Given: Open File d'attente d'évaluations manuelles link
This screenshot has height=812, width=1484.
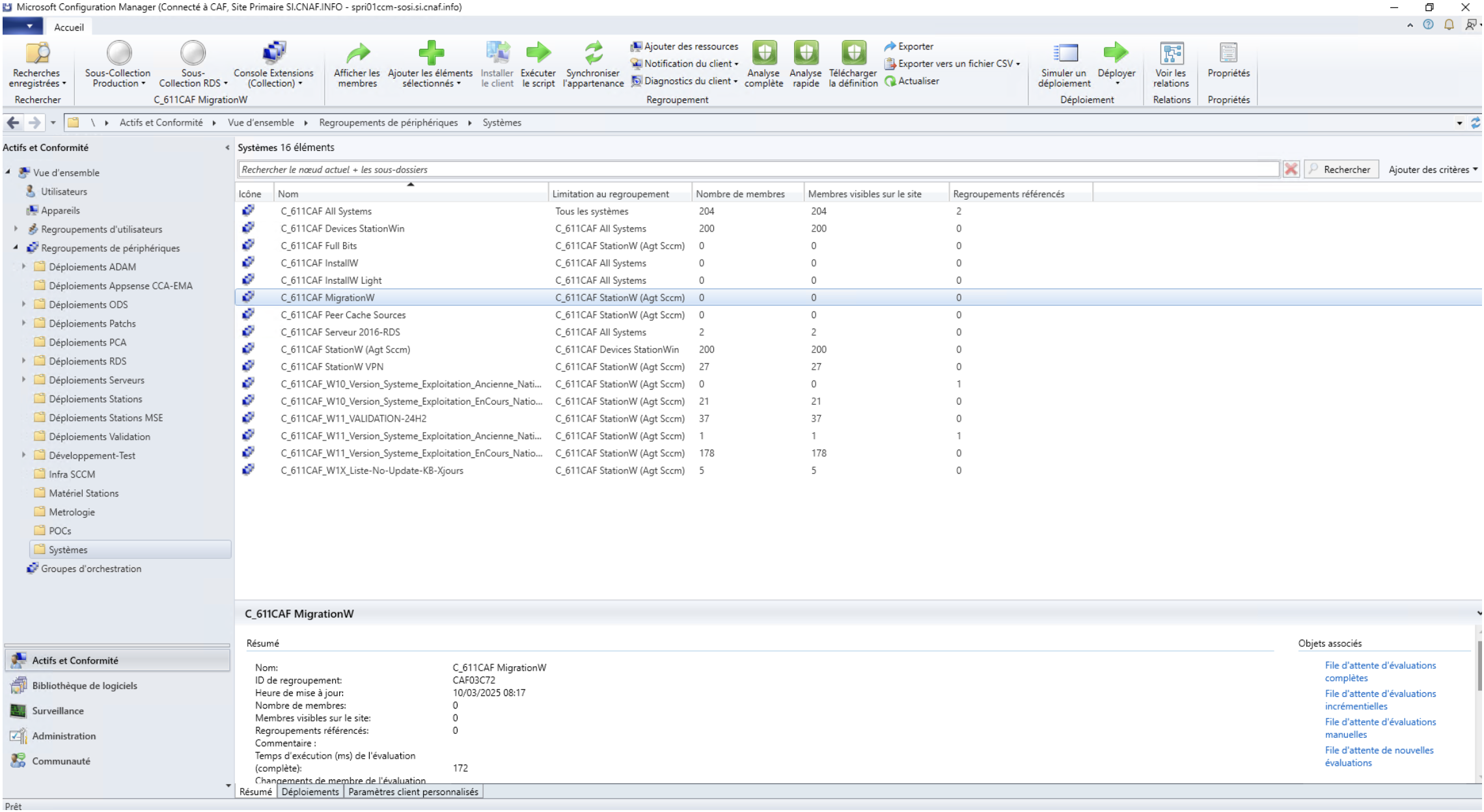Looking at the screenshot, I should pyautogui.click(x=1380, y=728).
